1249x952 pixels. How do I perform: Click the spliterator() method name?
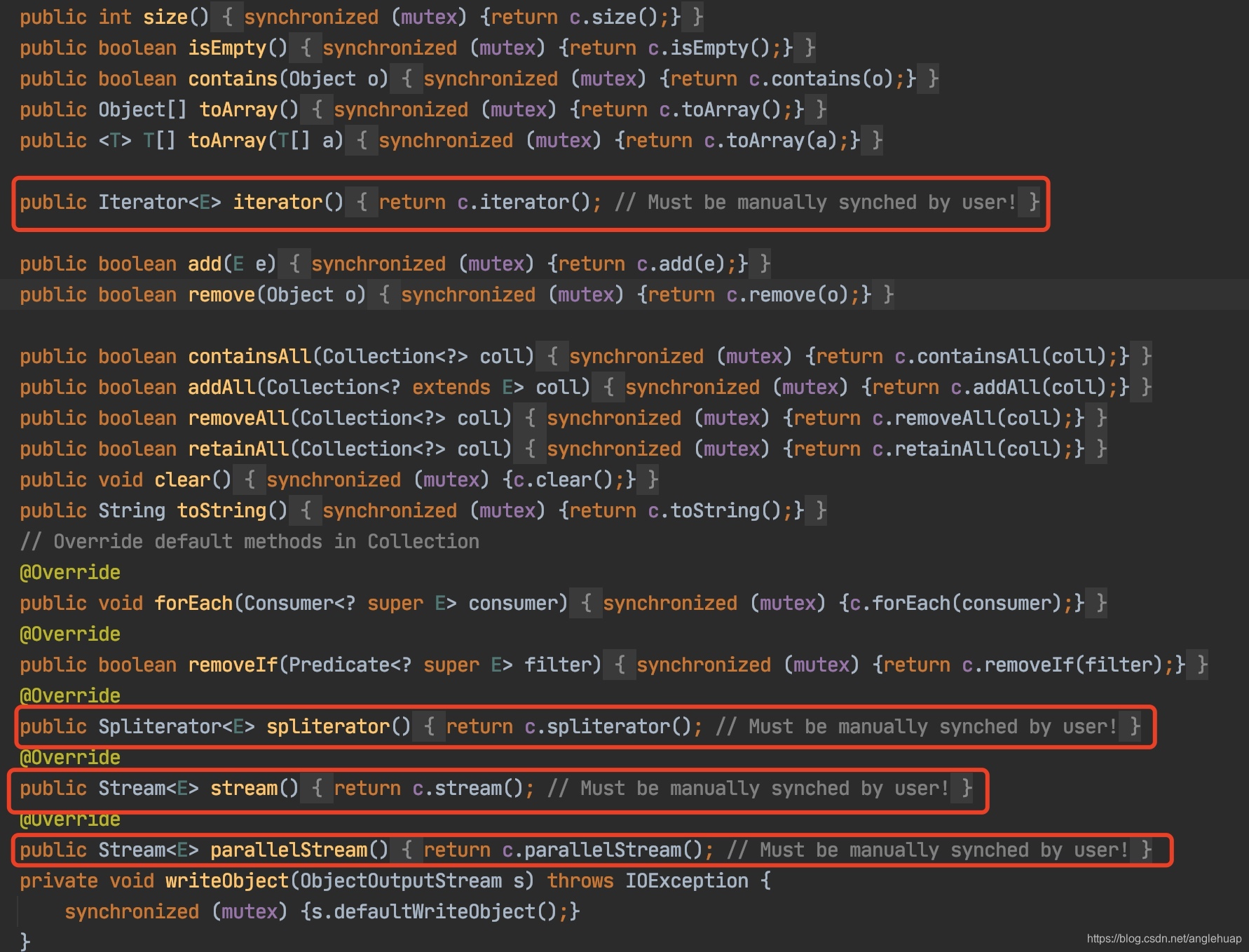(328, 726)
